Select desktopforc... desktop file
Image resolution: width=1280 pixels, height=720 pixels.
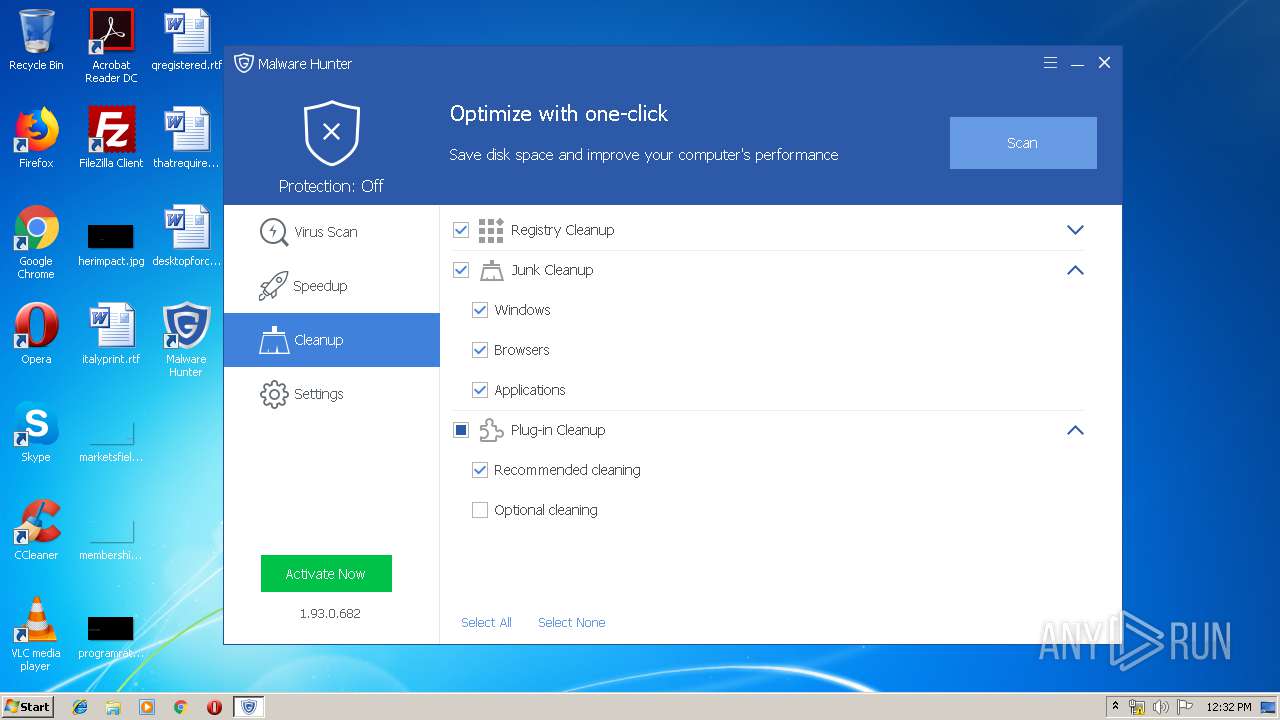coord(186,236)
